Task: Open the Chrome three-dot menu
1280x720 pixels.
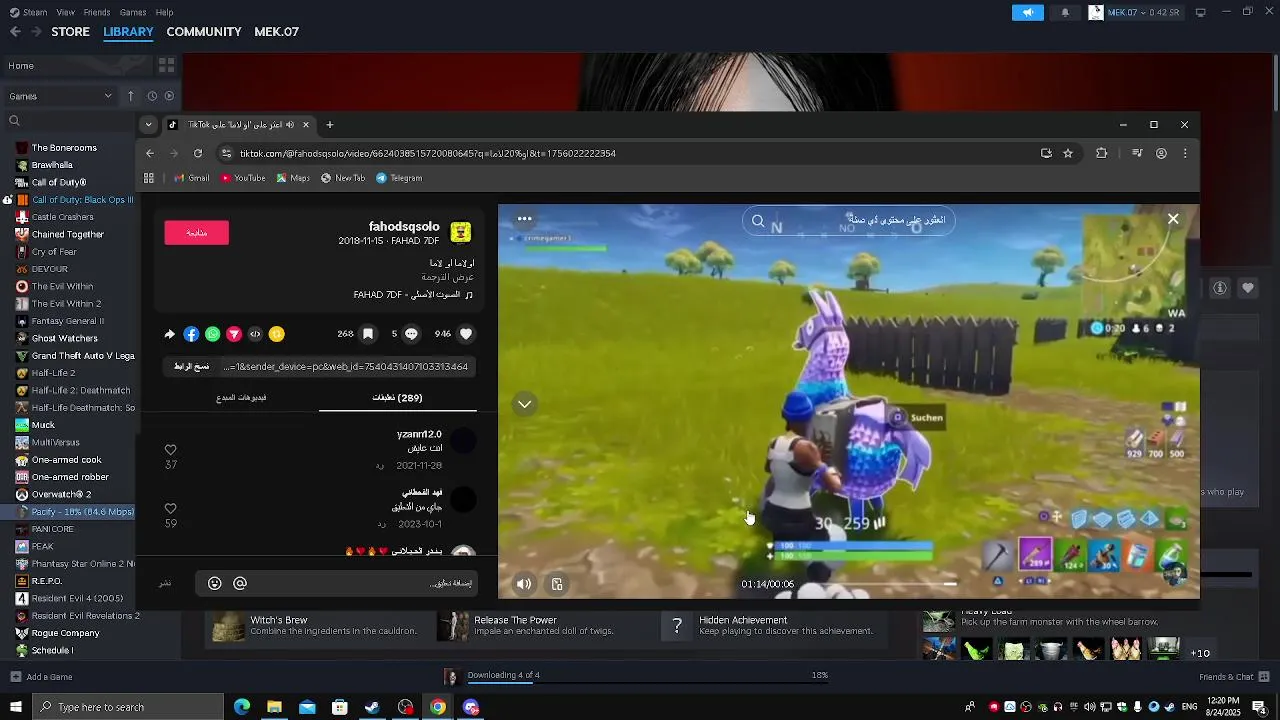Action: (x=1185, y=153)
